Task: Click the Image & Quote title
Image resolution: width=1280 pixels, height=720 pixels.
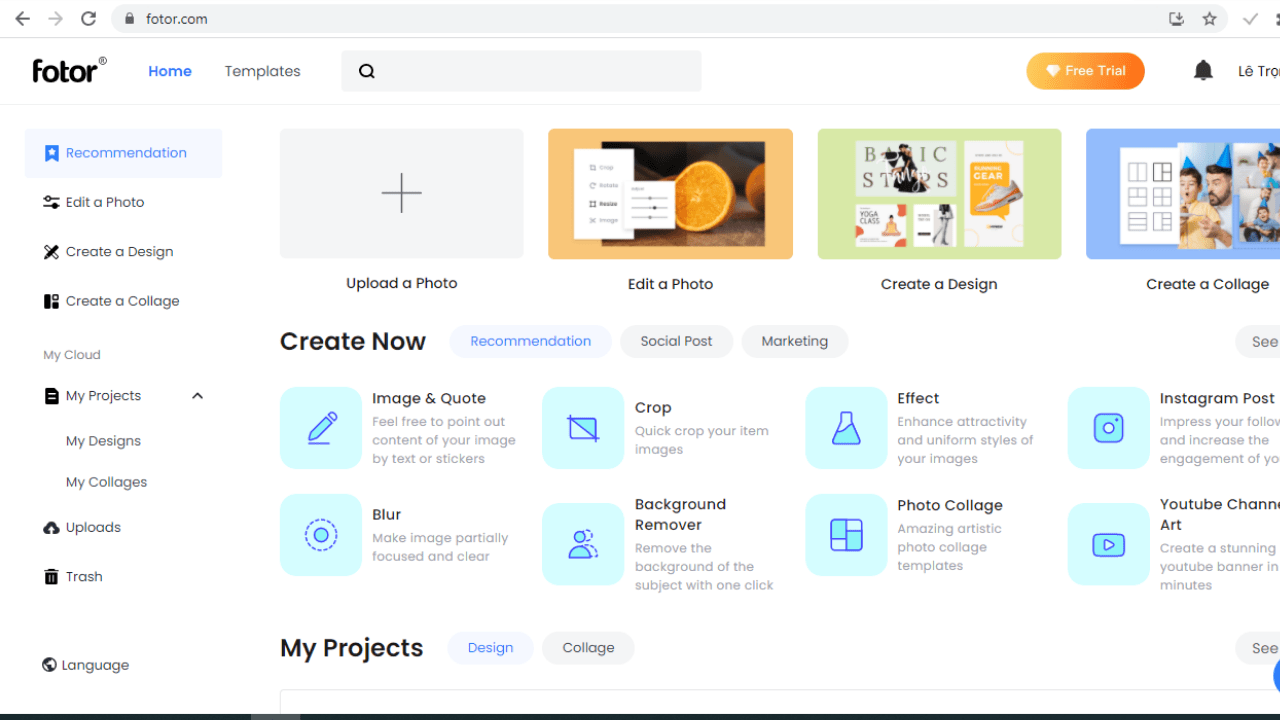Action: point(429,398)
